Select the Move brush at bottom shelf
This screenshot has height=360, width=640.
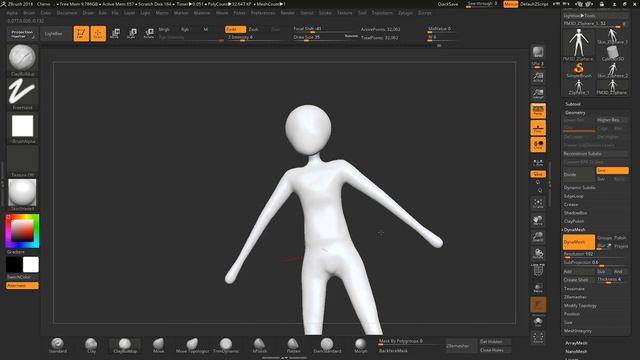tap(158, 345)
